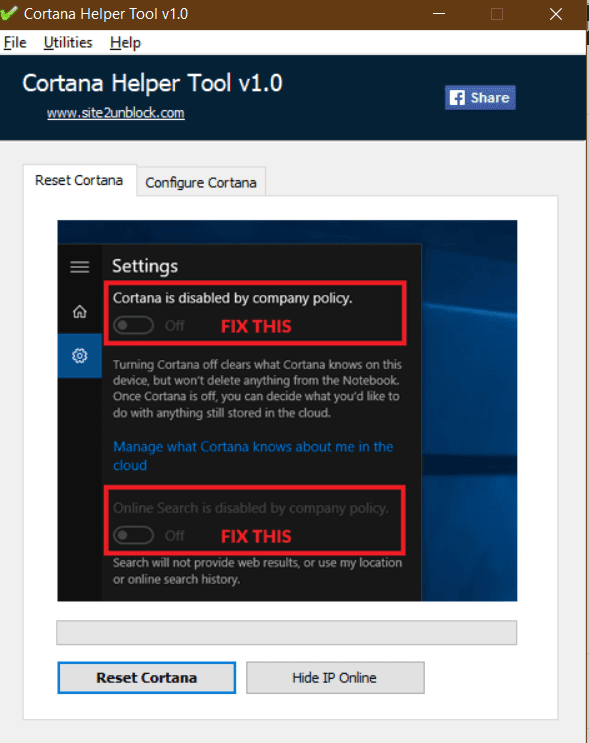This screenshot has width=589, height=743.
Task: Visit the www.site2unblock.com link
Action: [x=116, y=113]
